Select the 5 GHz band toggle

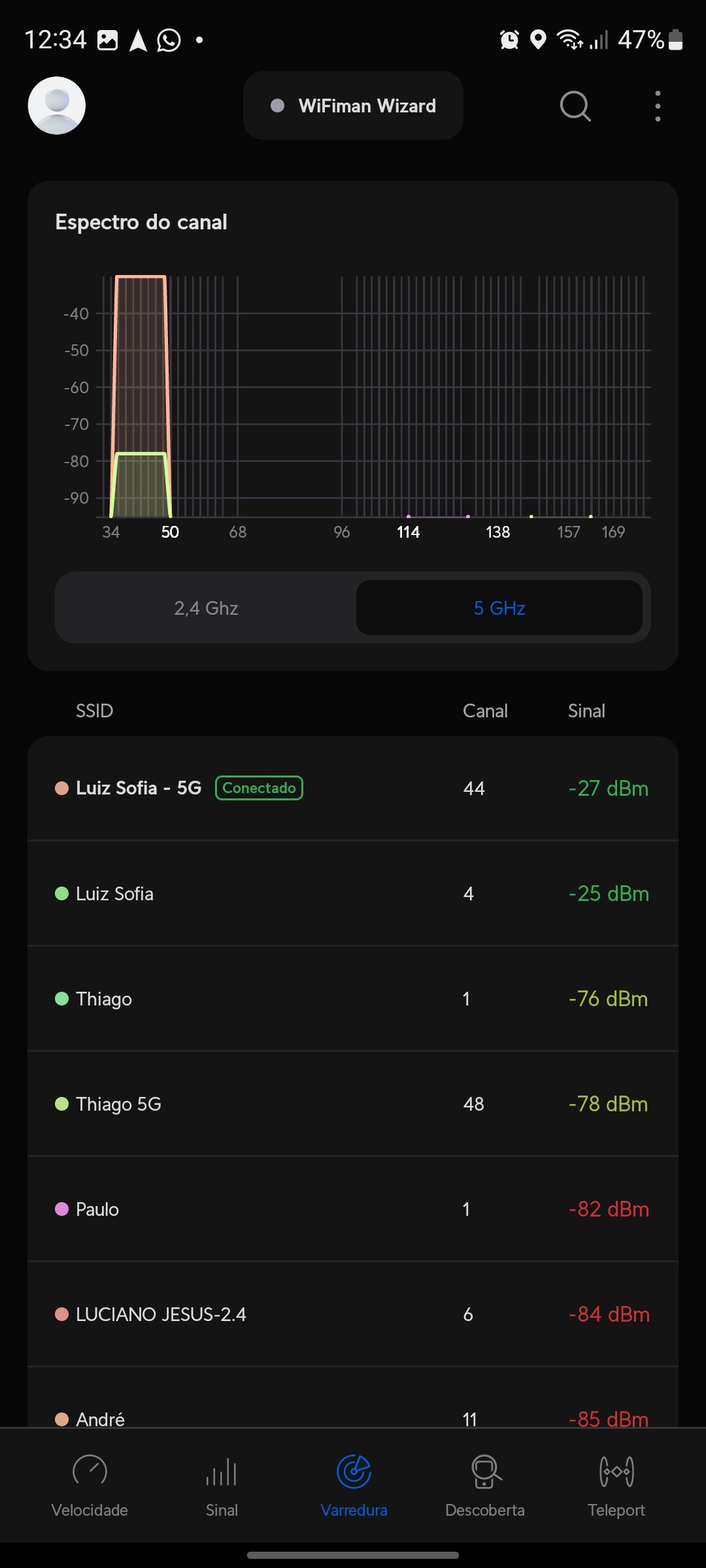(x=499, y=608)
